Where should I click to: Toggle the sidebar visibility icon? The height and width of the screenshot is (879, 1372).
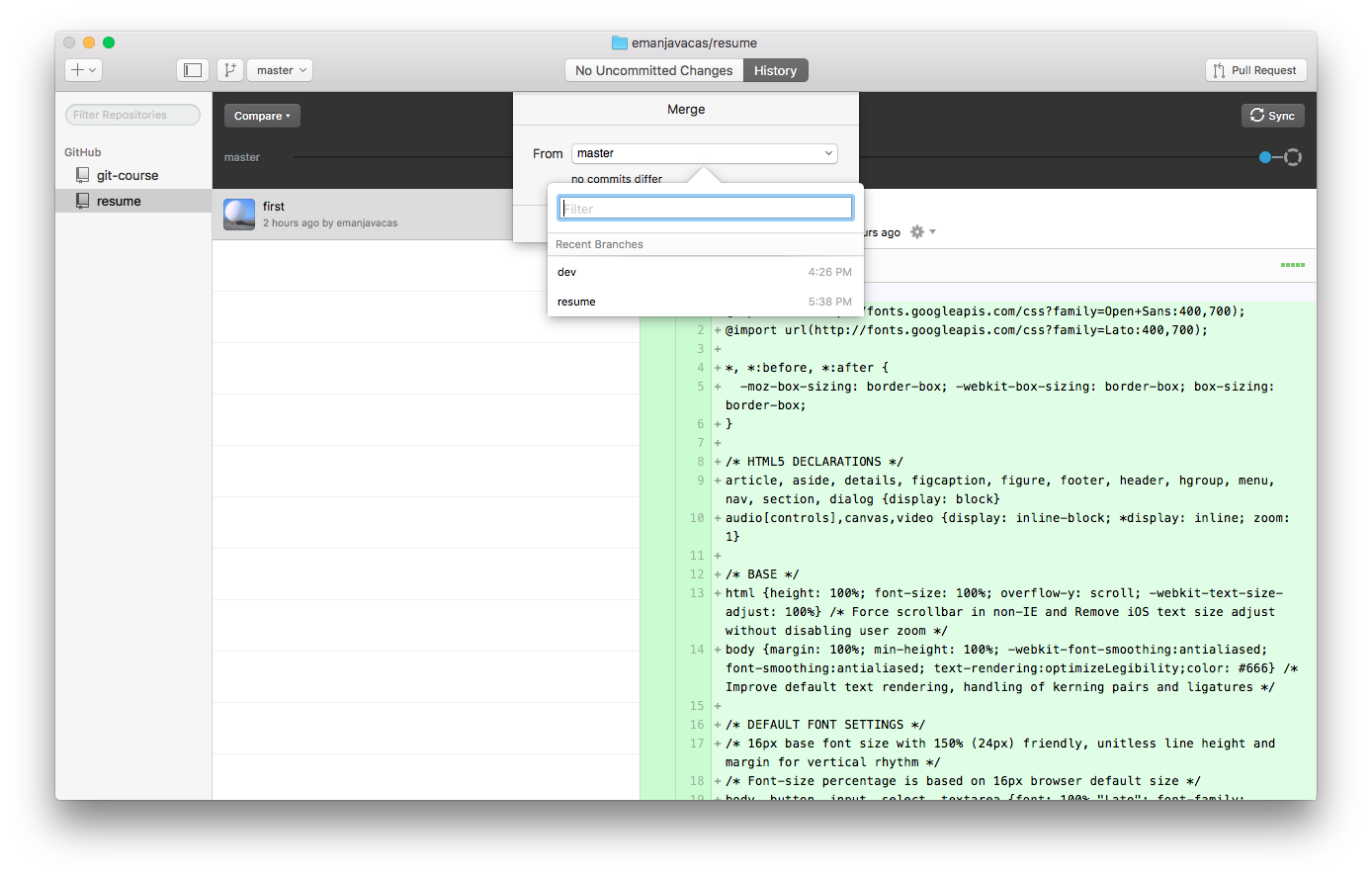(193, 70)
